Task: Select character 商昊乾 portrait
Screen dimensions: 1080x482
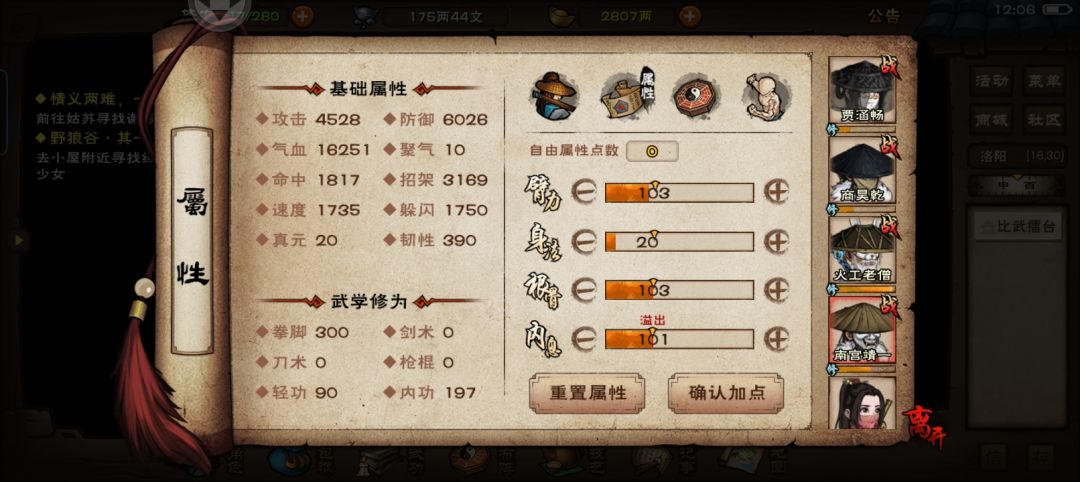Action: 862,171
